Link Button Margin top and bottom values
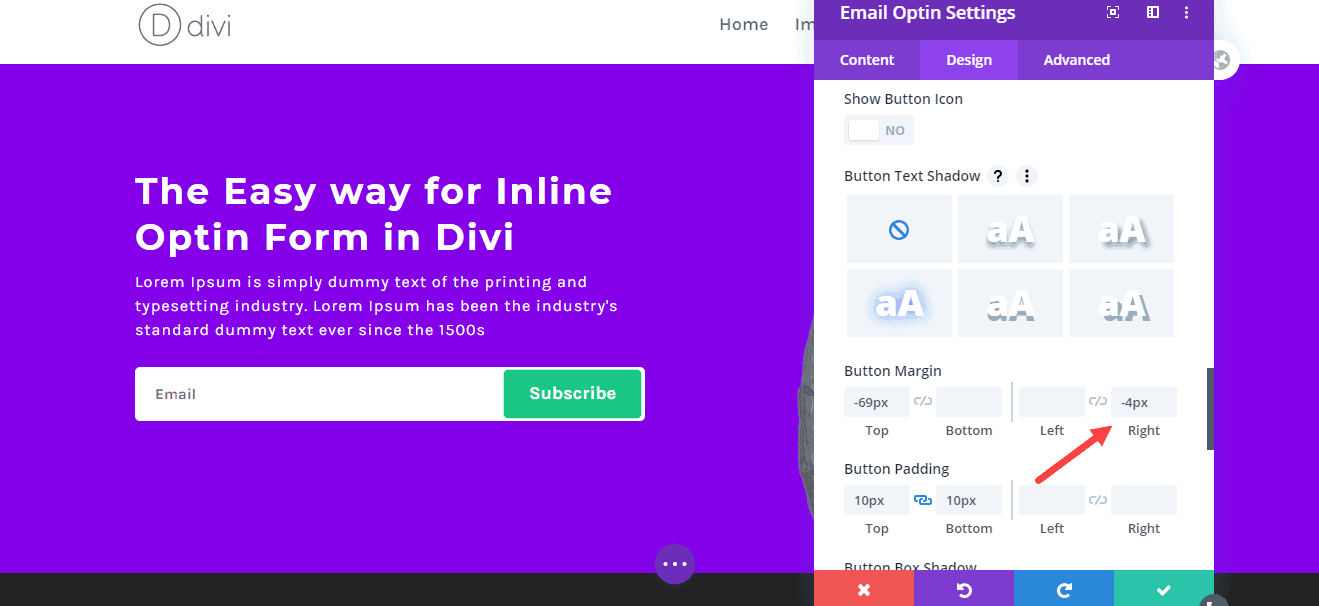This screenshot has width=1319, height=606. point(923,402)
